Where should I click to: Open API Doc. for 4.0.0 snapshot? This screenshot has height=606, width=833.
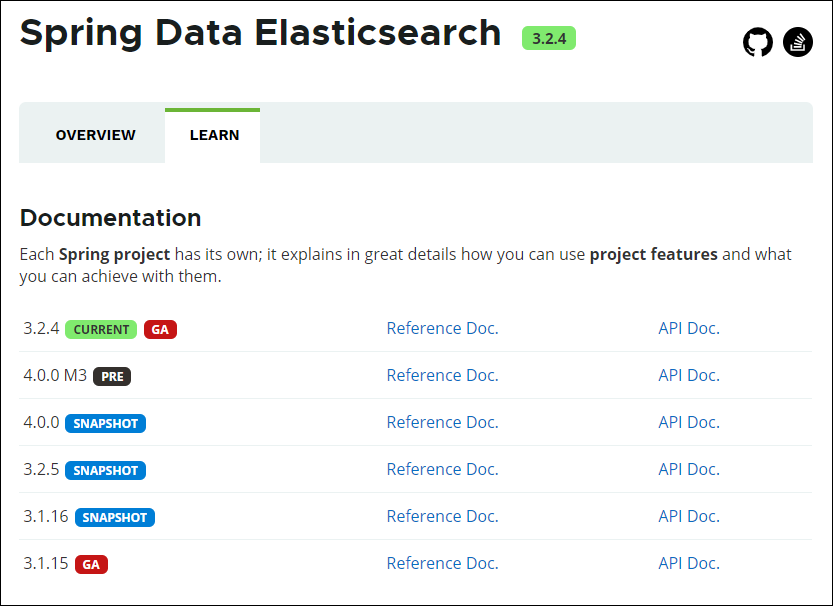689,422
